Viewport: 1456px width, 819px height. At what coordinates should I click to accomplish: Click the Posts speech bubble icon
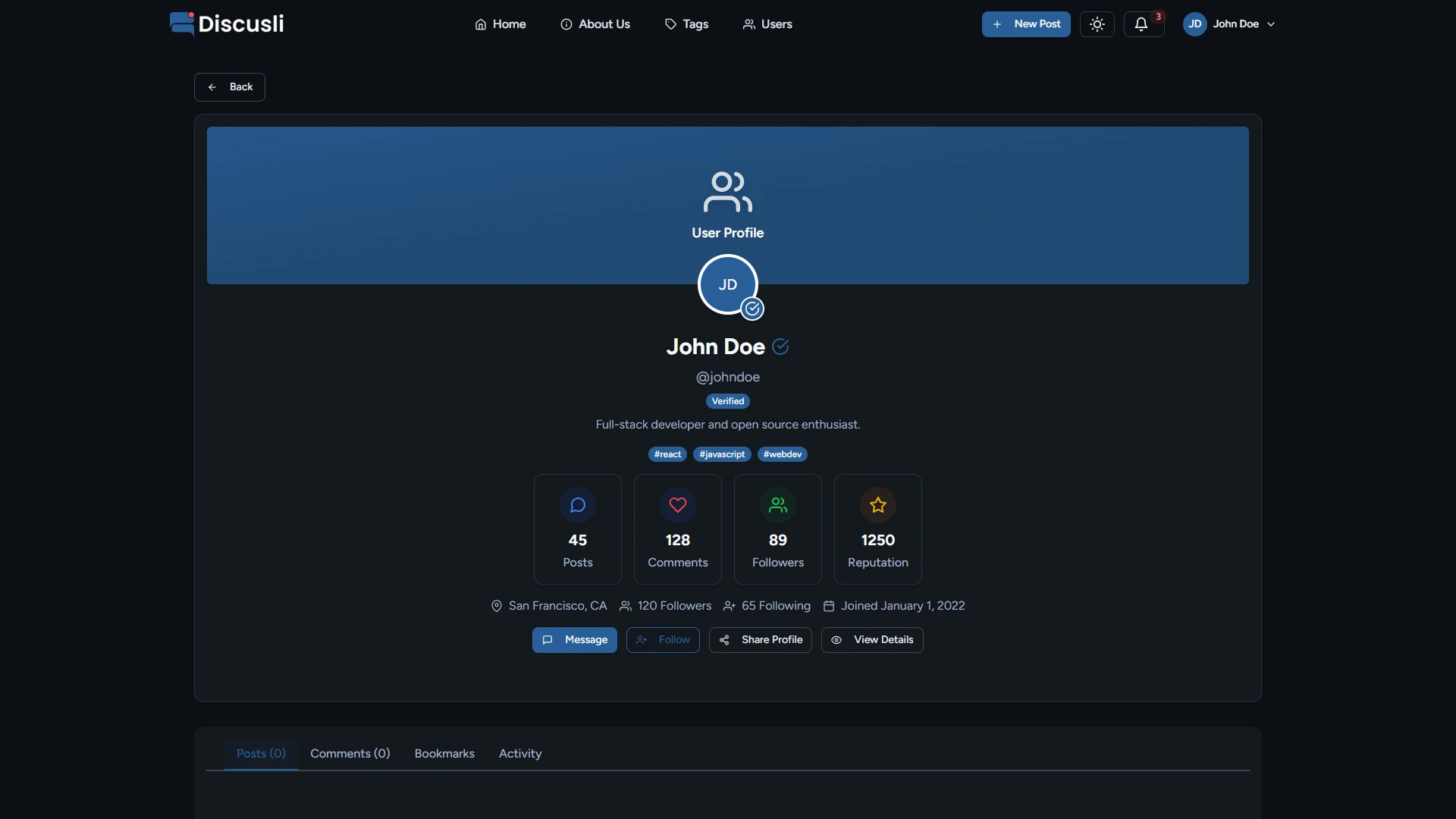point(578,505)
